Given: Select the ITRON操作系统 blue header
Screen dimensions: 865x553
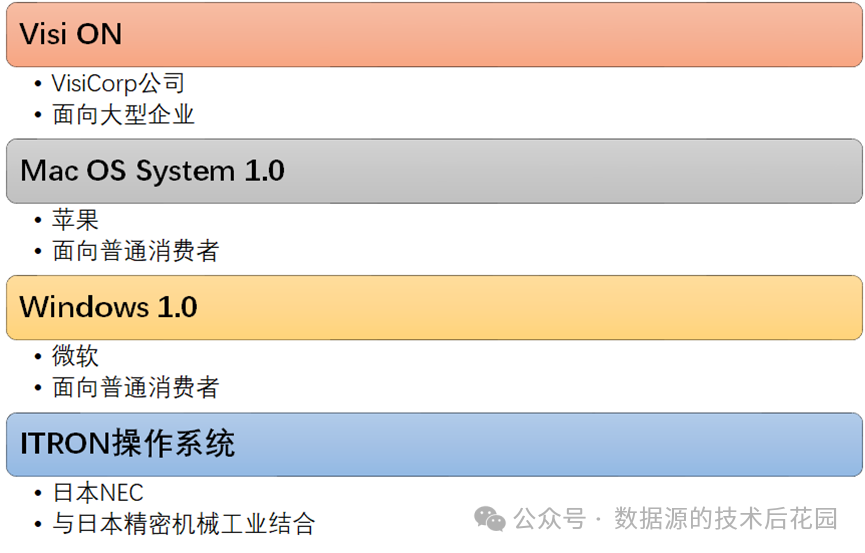Looking at the screenshot, I should (x=432, y=443).
